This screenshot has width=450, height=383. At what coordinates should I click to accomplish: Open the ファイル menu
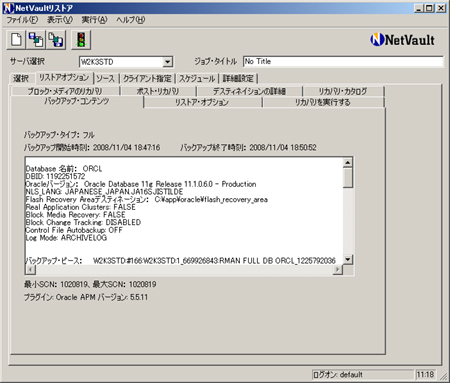coord(22,20)
